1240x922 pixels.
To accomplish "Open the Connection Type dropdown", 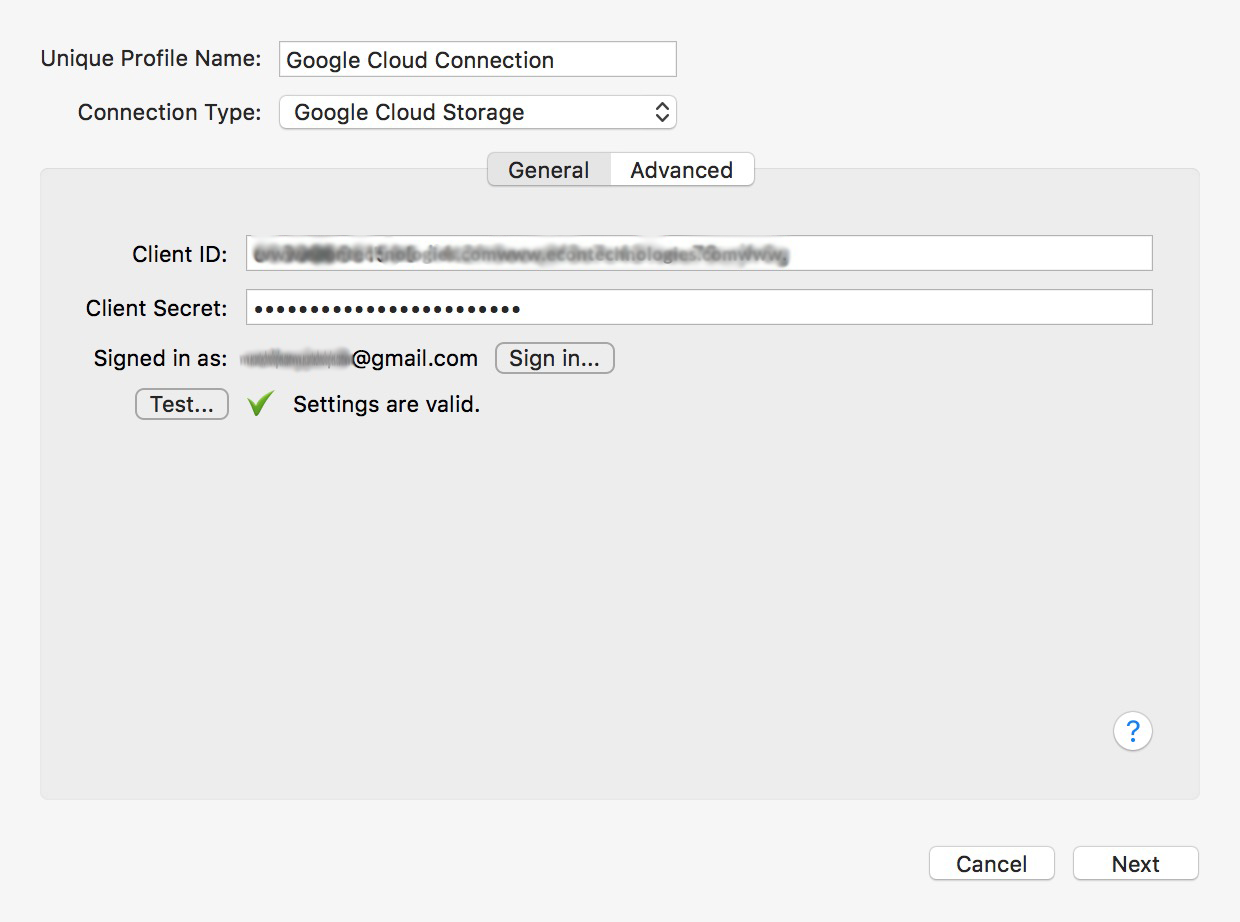I will [x=478, y=112].
